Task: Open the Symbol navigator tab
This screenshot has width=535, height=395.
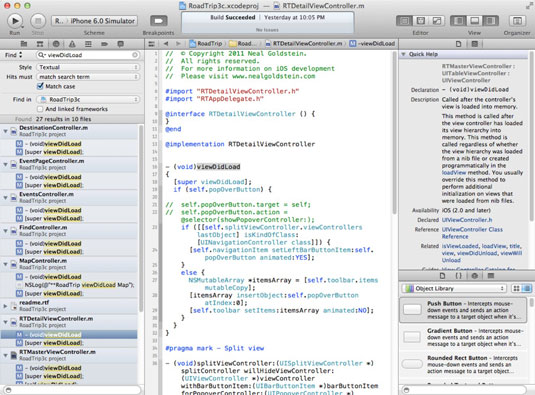Action: (x=40, y=44)
